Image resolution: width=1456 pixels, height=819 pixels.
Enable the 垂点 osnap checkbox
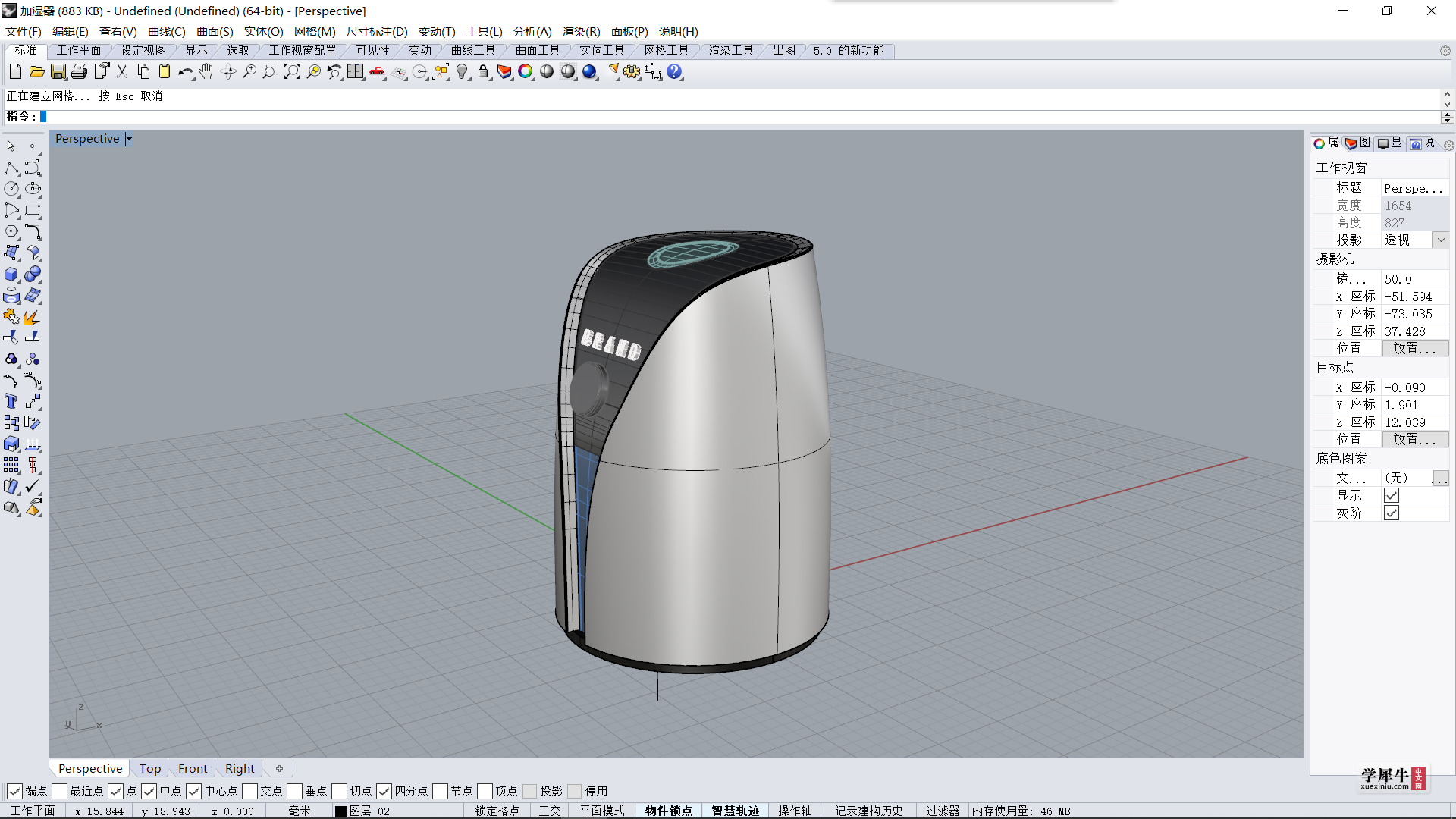(294, 791)
